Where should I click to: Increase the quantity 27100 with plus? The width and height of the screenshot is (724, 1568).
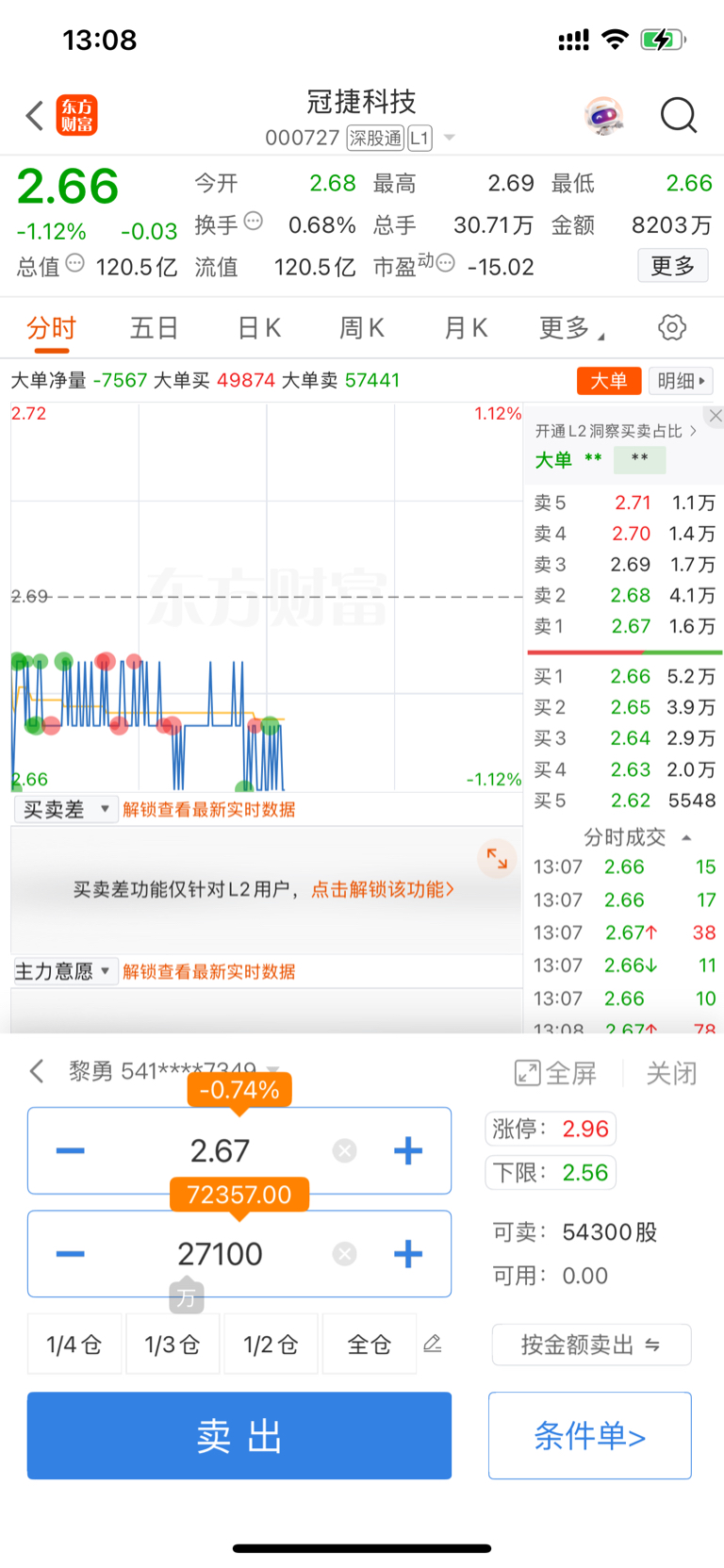(x=408, y=1253)
